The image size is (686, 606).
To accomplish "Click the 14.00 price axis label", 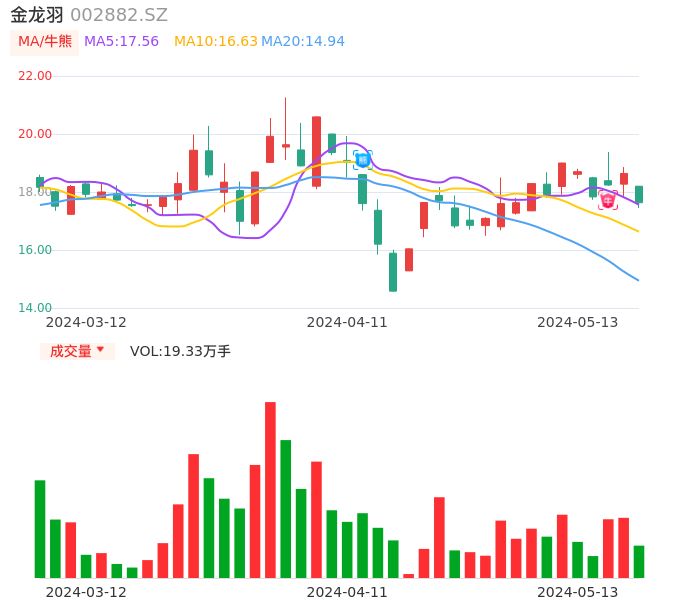I will click(x=35, y=308).
